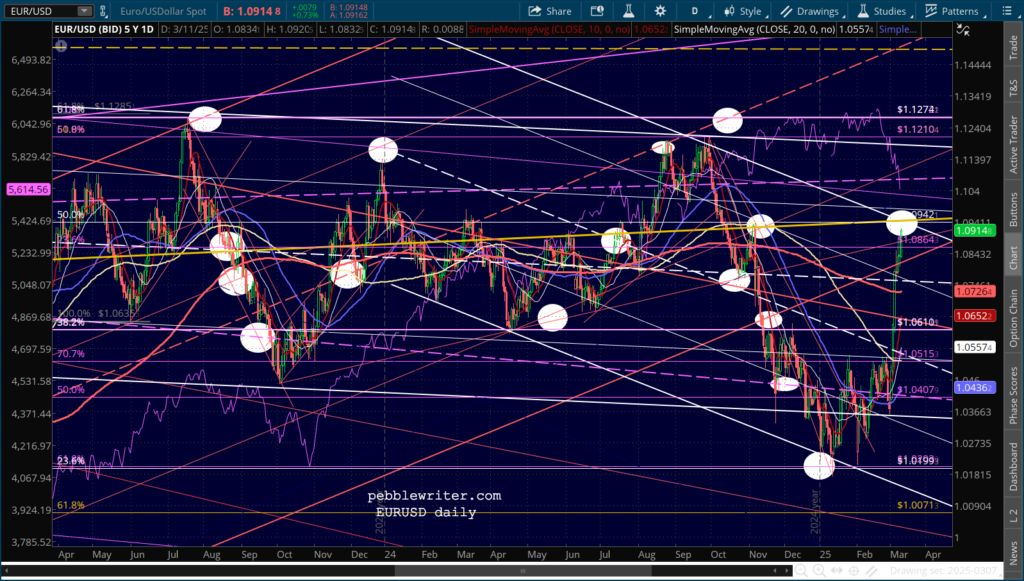Click the truncated purple Simple... study label
The image size is (1024, 581).
click(897, 29)
